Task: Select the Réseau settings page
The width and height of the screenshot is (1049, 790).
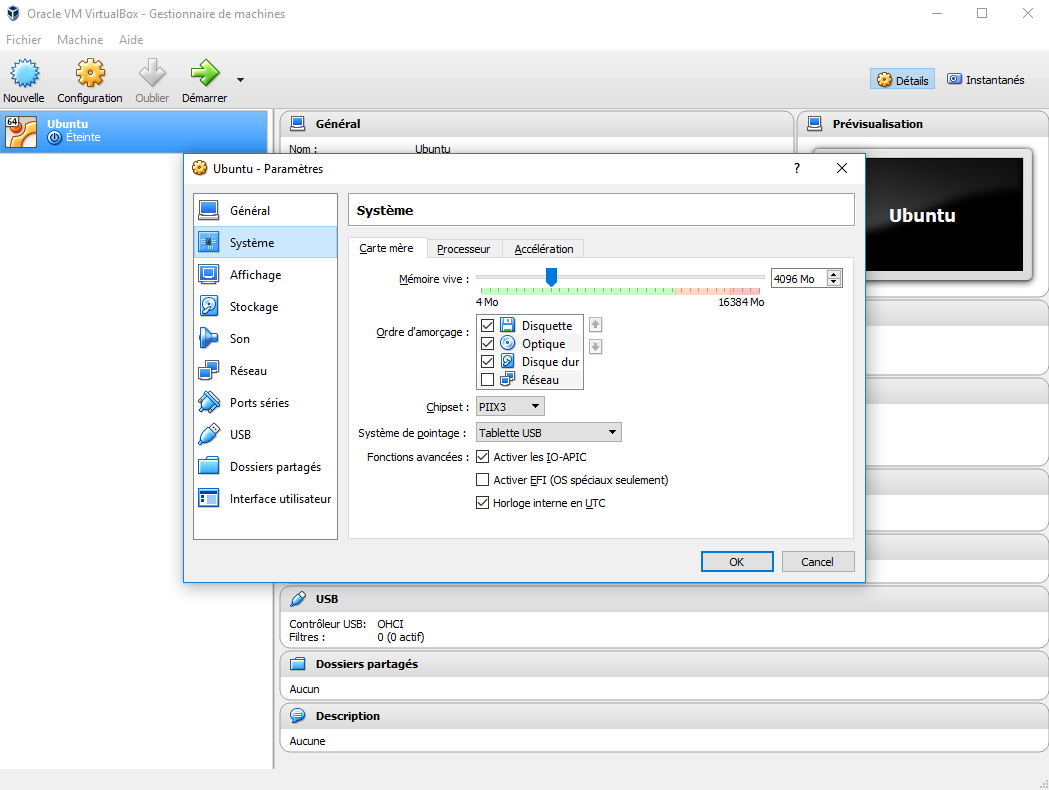Action: pyautogui.click(x=248, y=370)
